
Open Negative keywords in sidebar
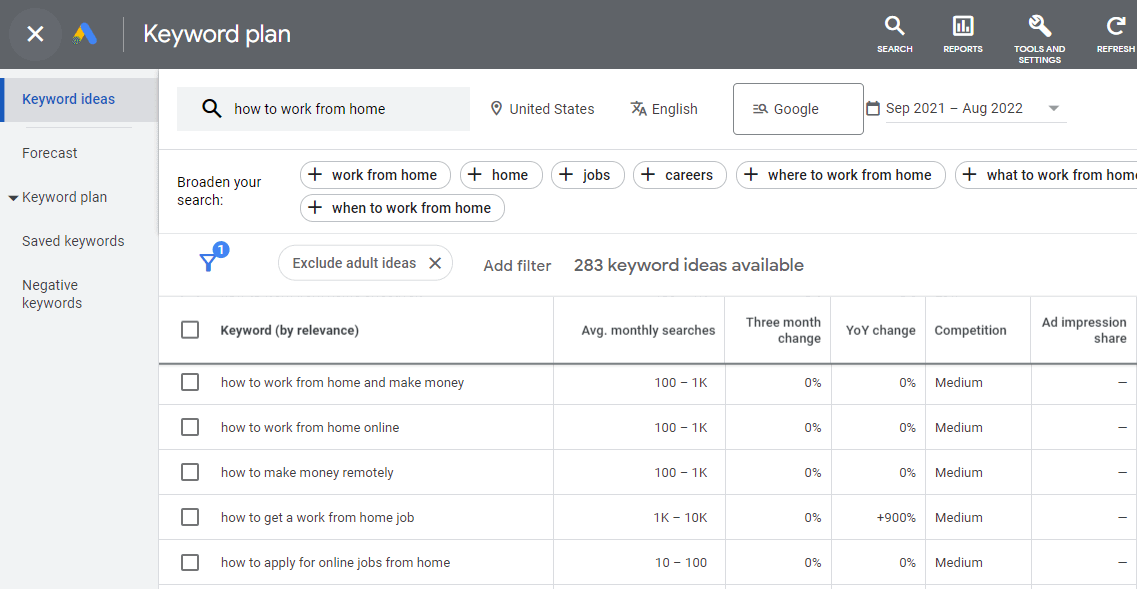tap(52, 294)
